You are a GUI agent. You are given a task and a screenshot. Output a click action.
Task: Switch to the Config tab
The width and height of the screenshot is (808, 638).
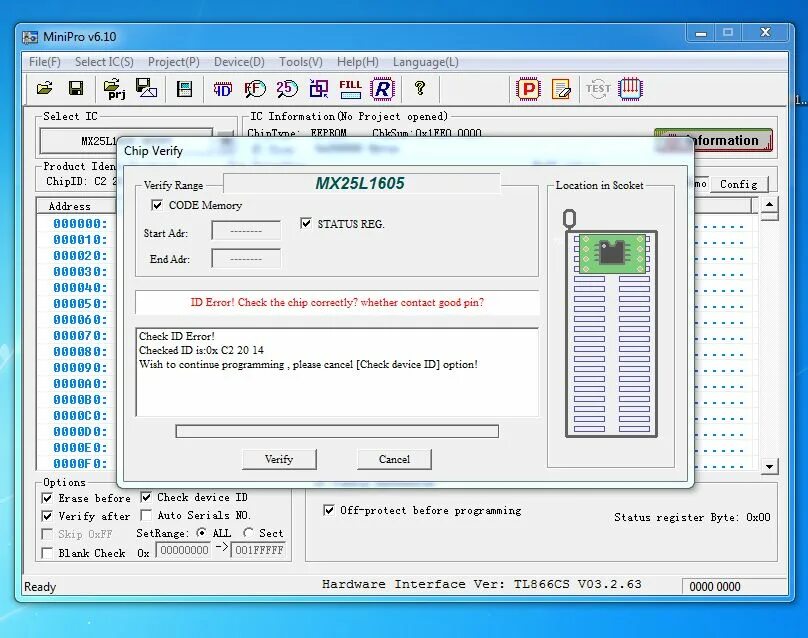click(x=738, y=184)
